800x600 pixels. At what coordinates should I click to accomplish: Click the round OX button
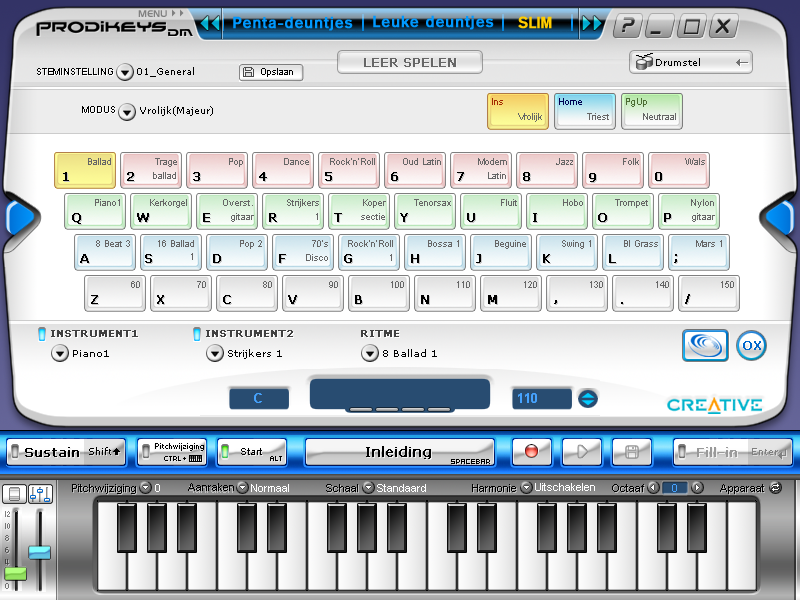pos(752,345)
